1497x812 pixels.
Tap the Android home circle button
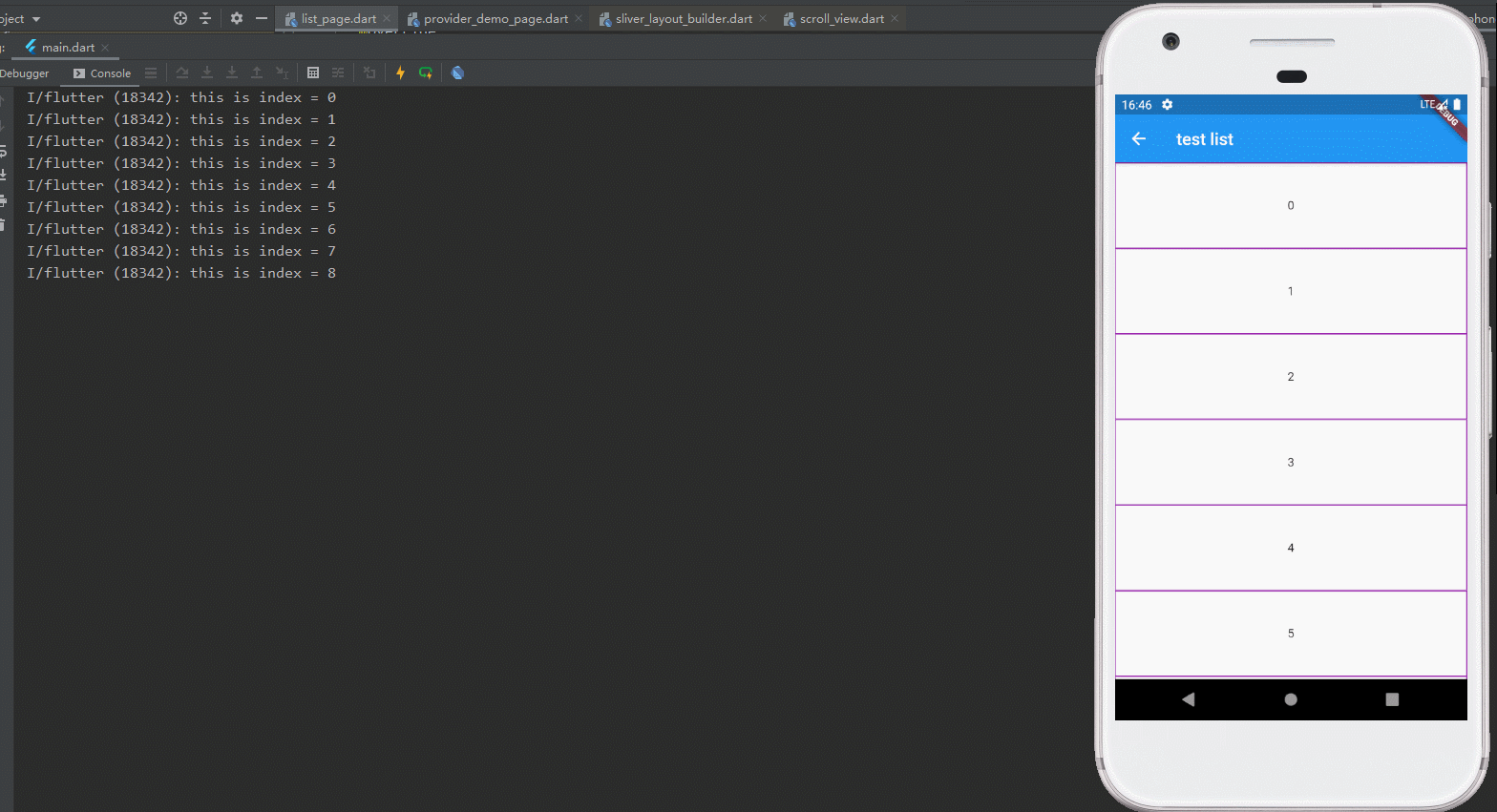[1291, 699]
